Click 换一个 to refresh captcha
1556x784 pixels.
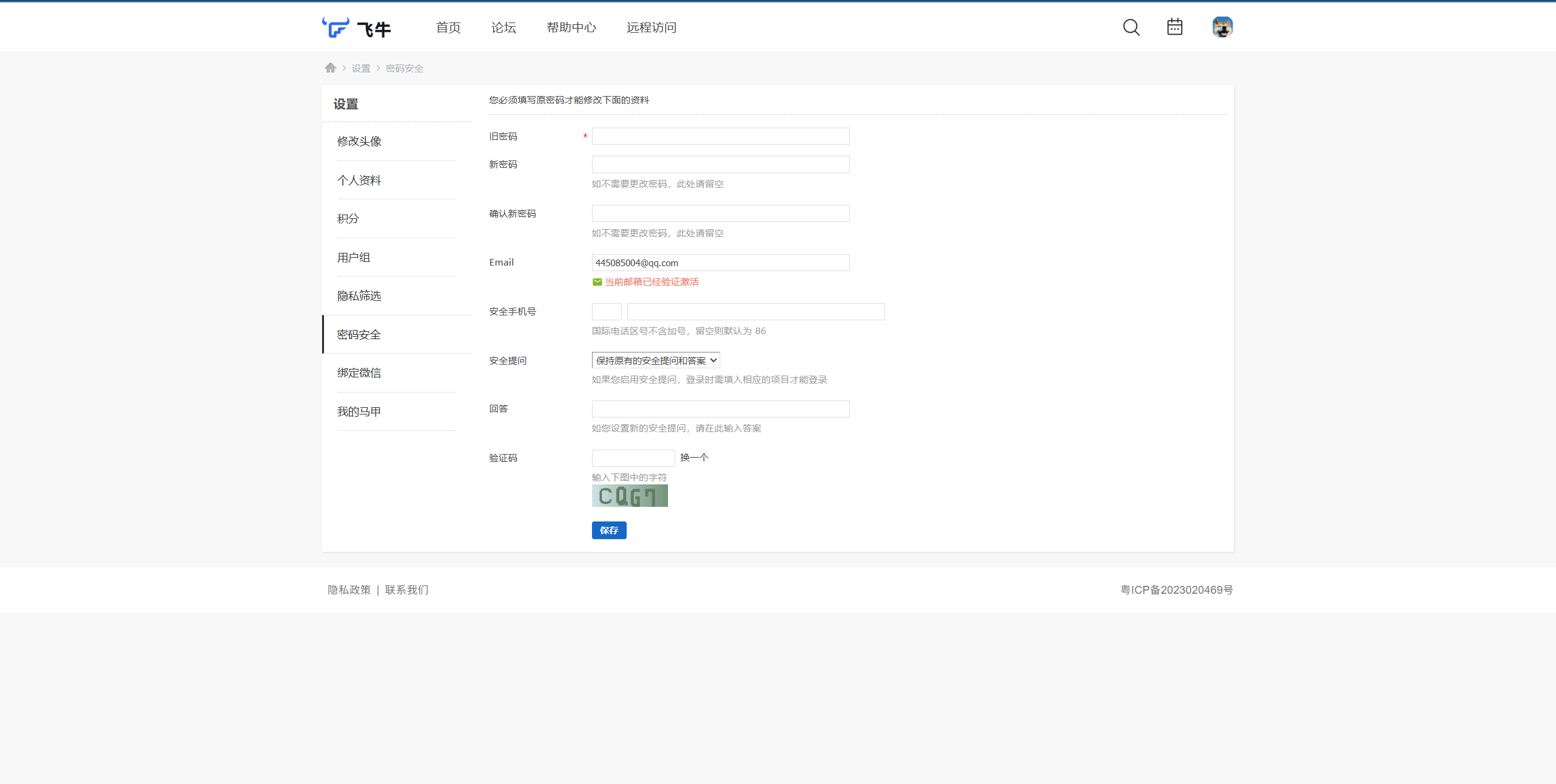(694, 458)
